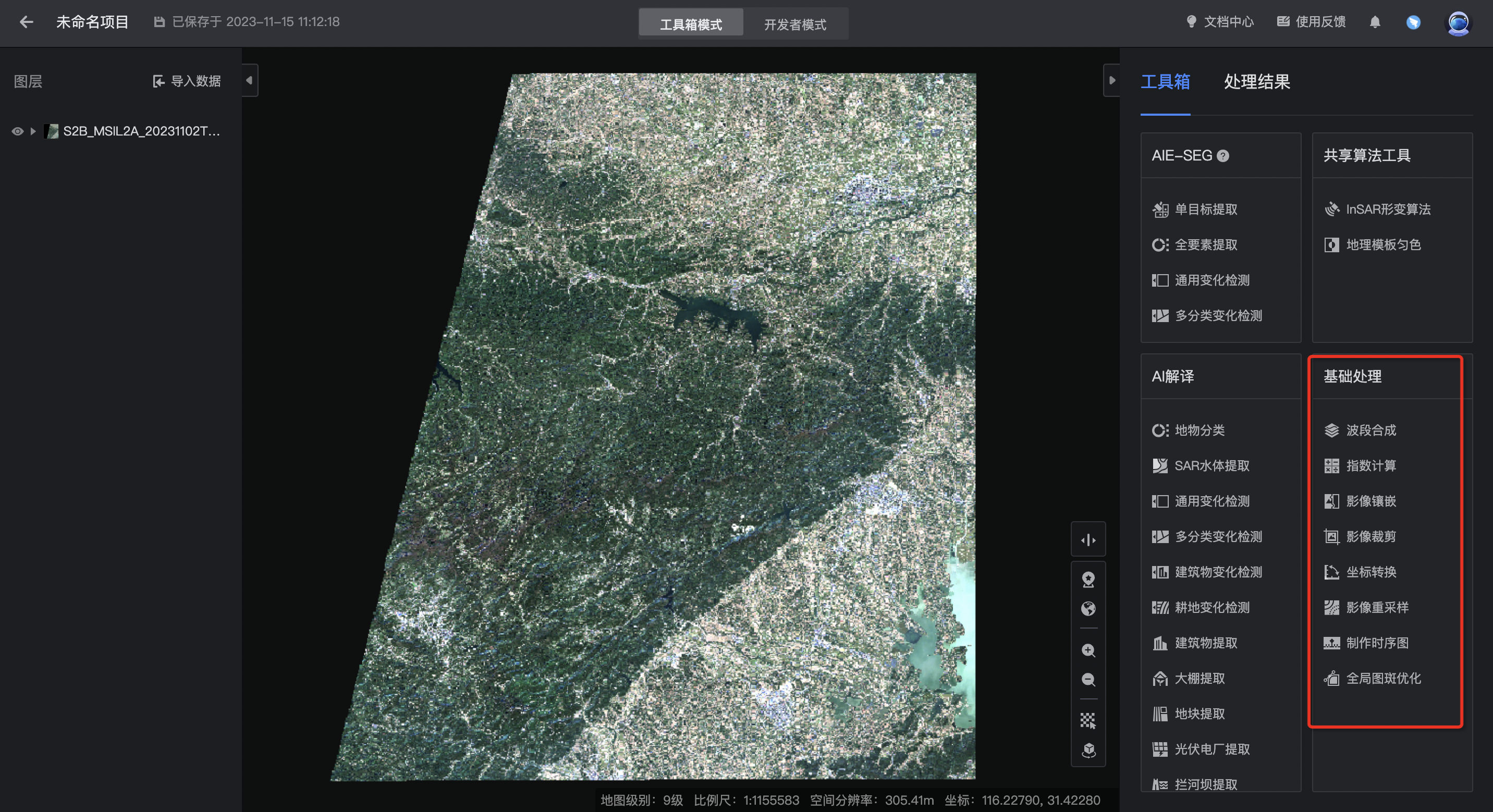Zoom out on the map
The width and height of the screenshot is (1493, 812).
(x=1088, y=679)
